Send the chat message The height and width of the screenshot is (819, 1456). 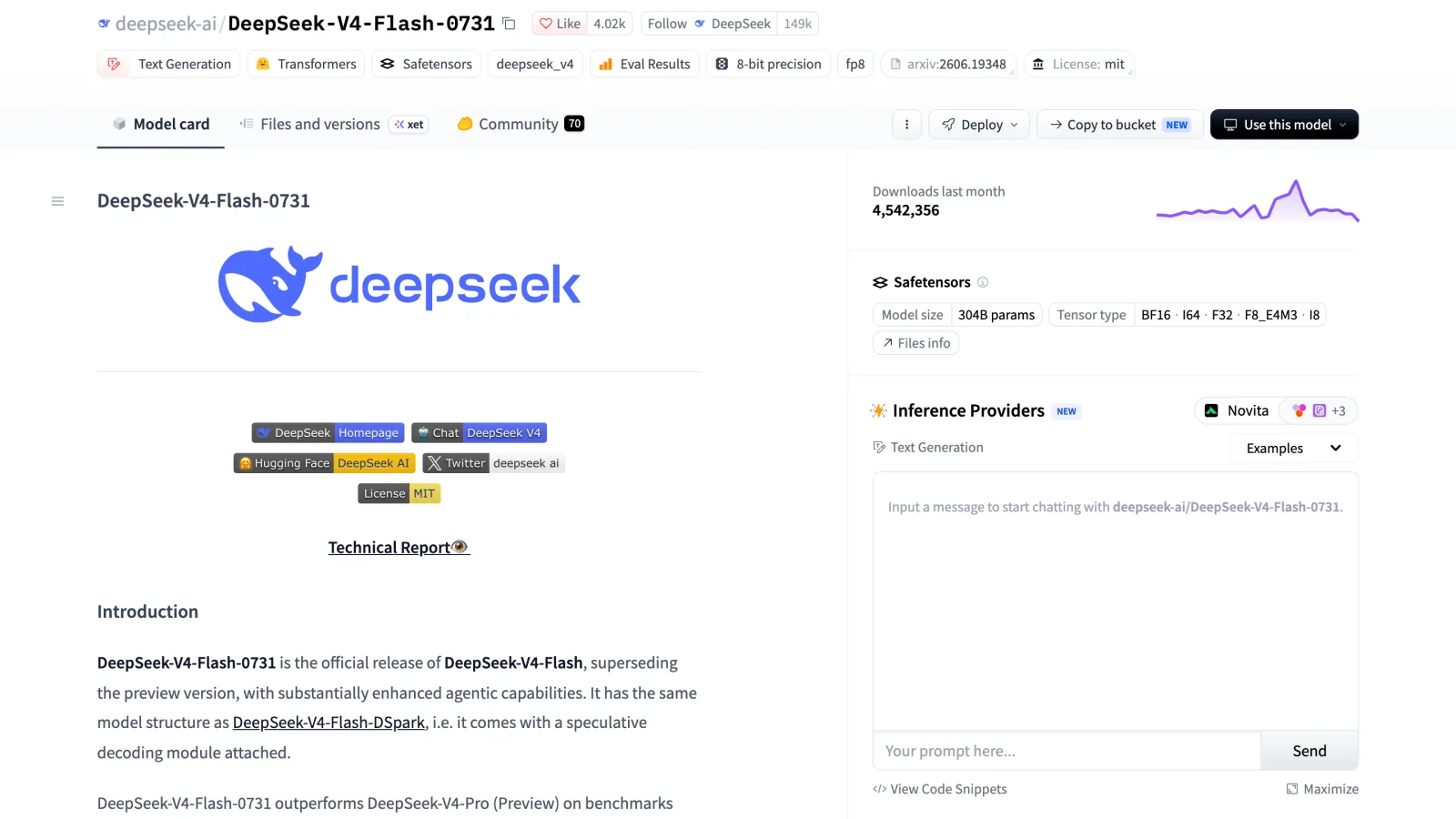(x=1309, y=751)
